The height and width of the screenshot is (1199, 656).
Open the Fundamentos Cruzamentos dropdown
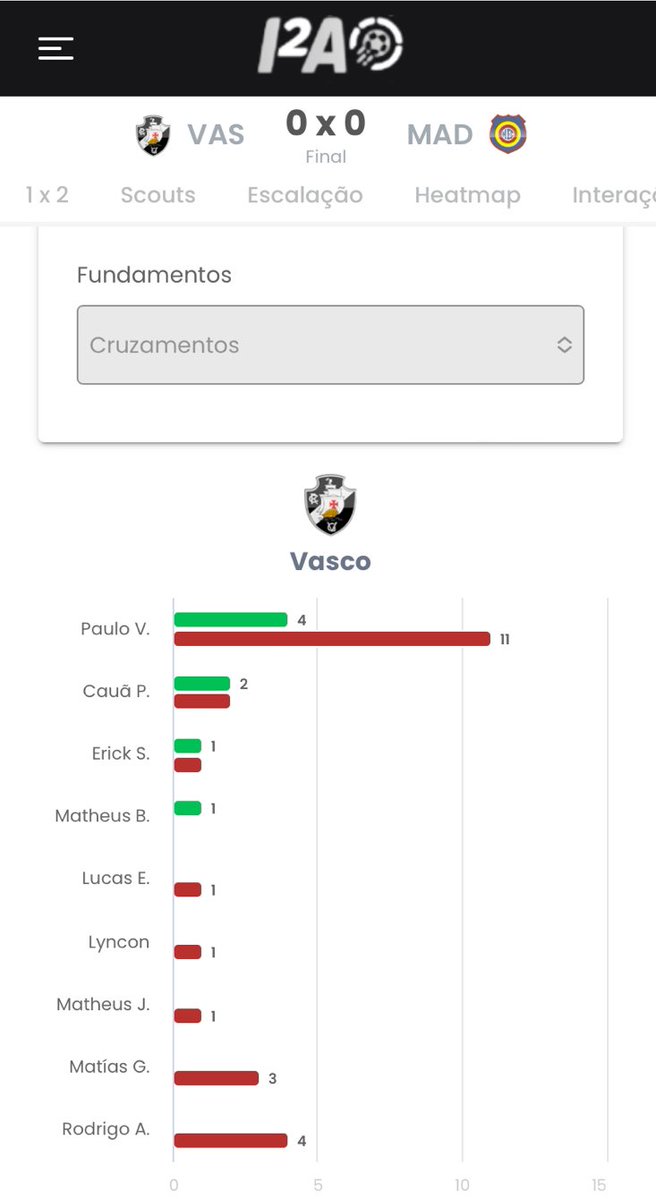330,345
